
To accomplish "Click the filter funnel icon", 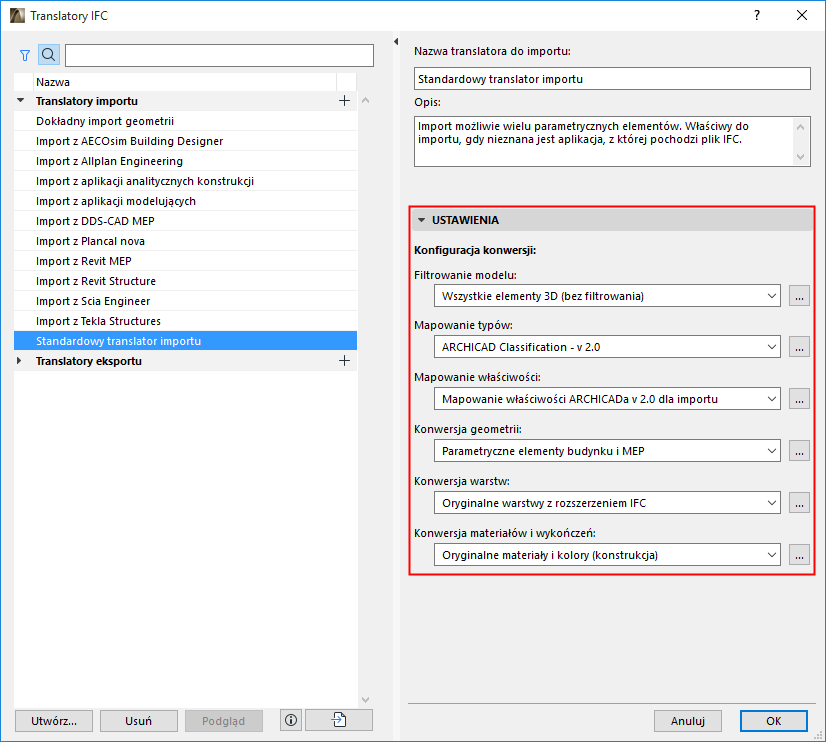I will point(25,55).
